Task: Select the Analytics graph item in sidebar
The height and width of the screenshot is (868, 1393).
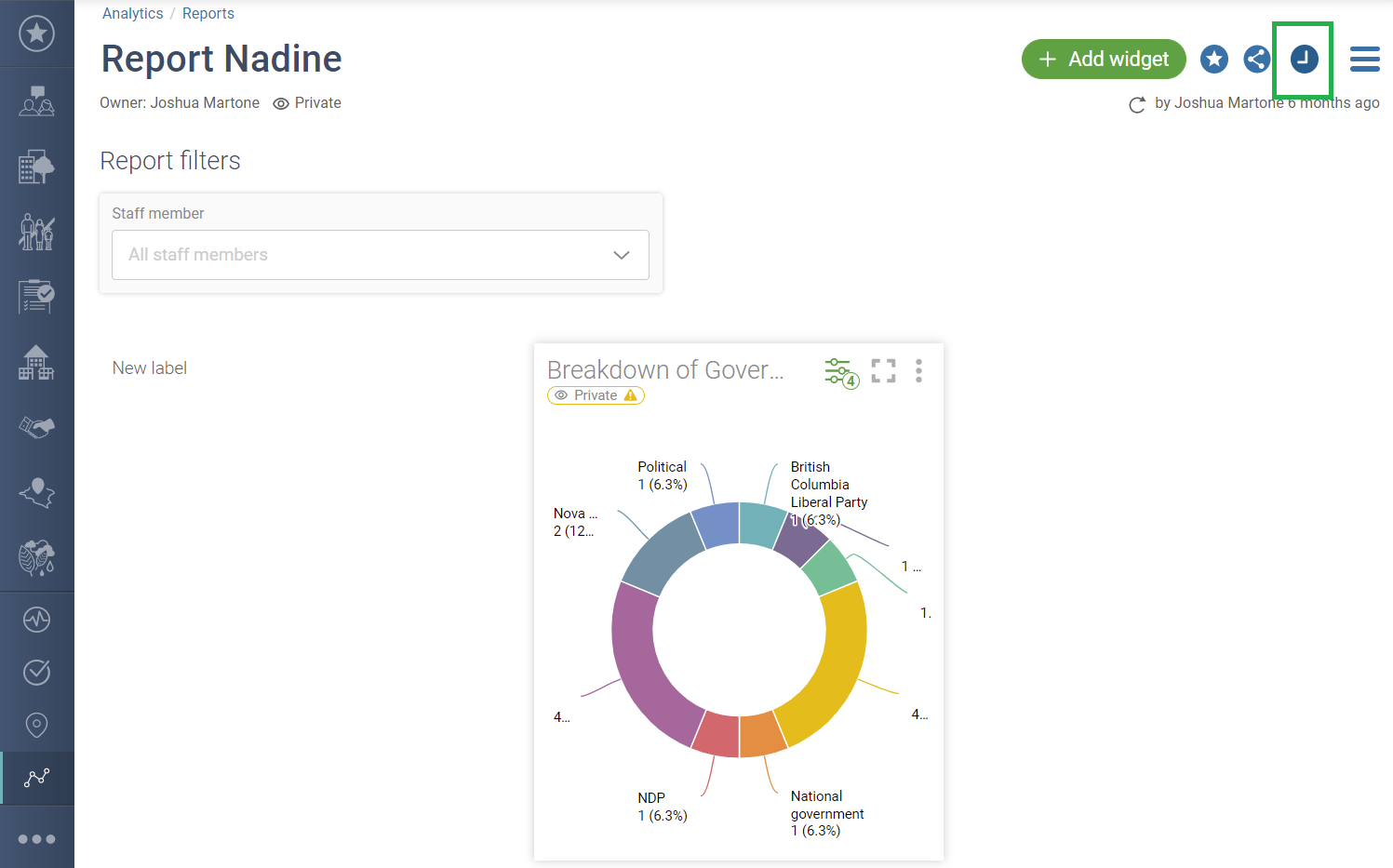Action: pyautogui.click(x=37, y=778)
